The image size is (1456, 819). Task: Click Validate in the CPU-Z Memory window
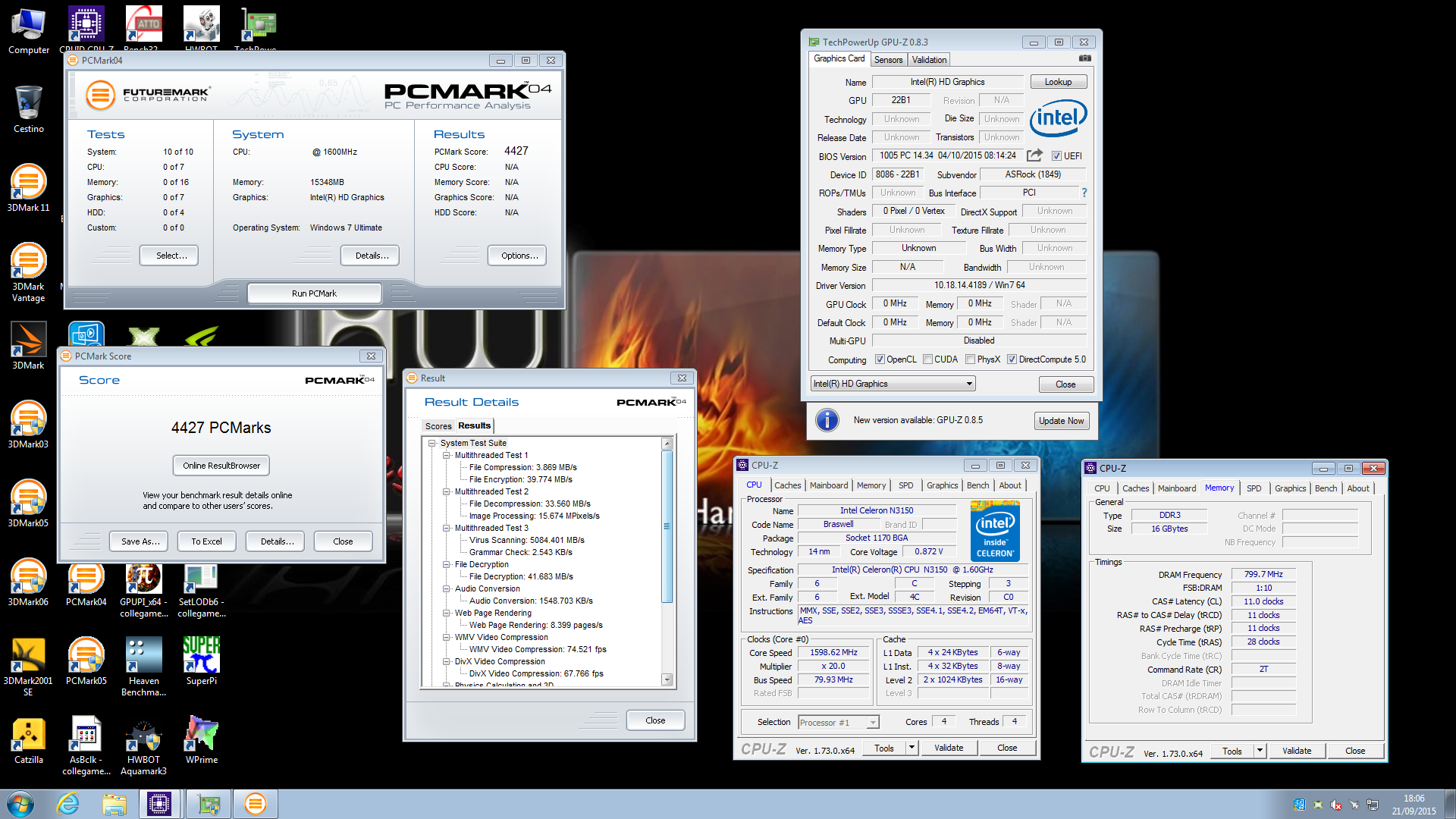[x=1296, y=751]
